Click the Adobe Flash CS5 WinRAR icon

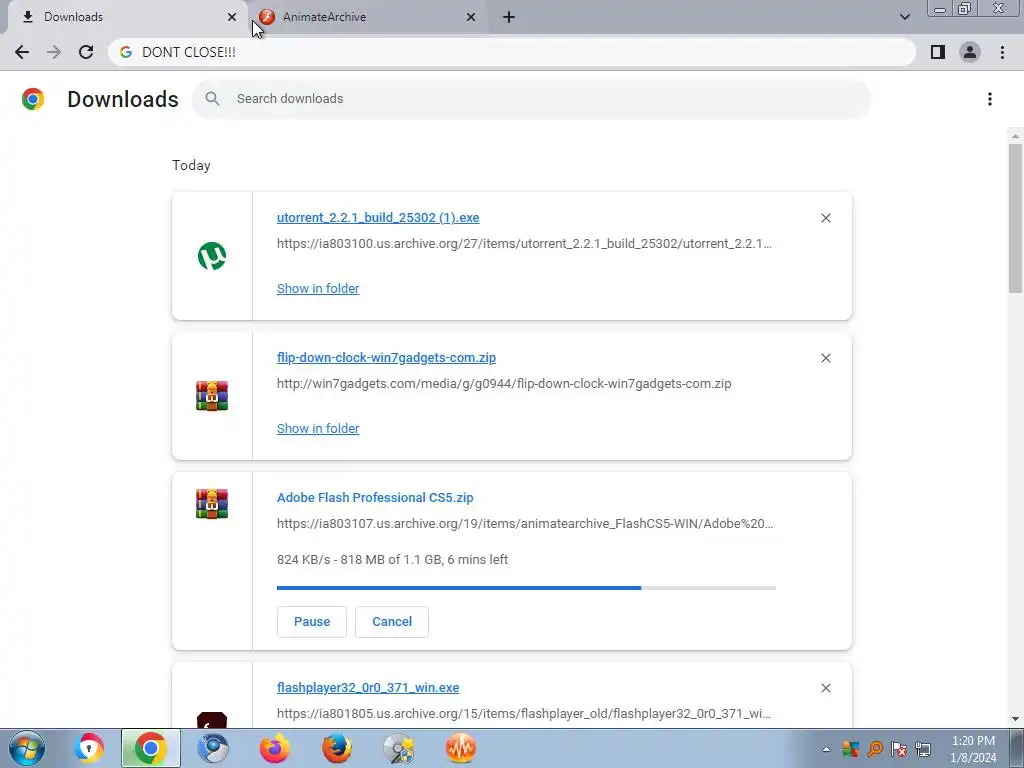[x=212, y=504]
